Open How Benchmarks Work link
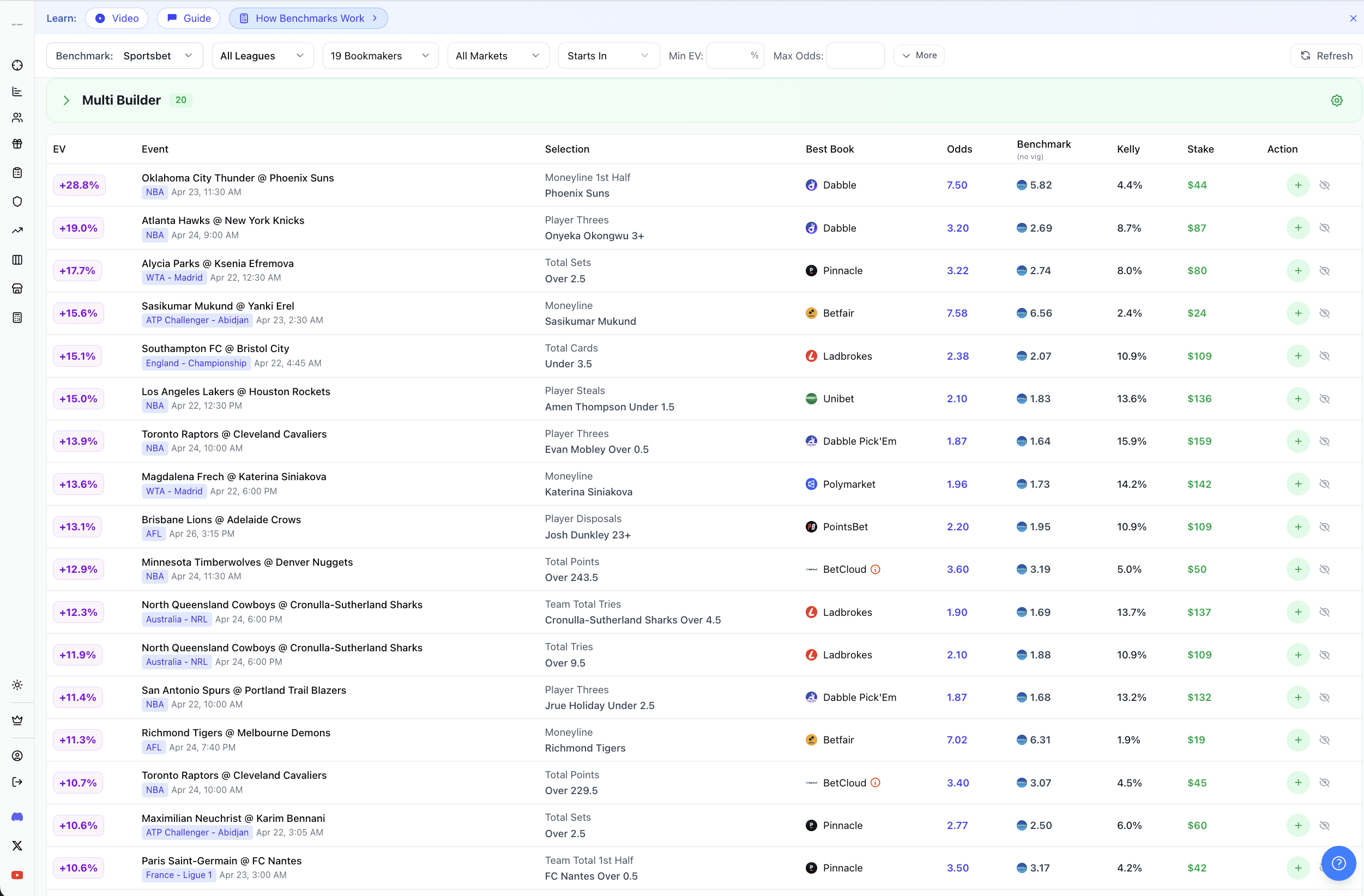This screenshot has height=896, width=1364. (309, 19)
